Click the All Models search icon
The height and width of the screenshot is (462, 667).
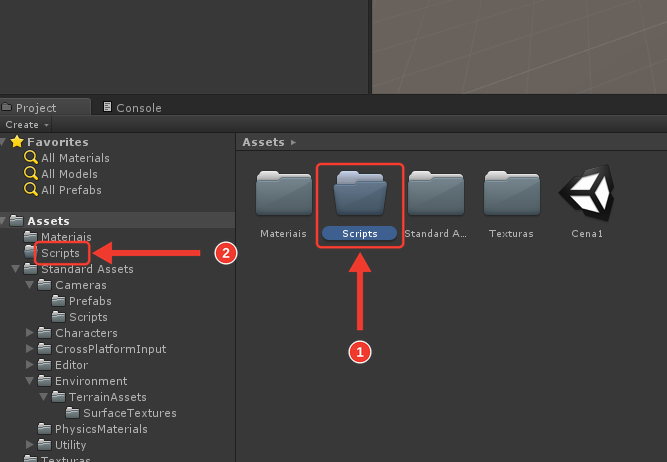(31, 174)
